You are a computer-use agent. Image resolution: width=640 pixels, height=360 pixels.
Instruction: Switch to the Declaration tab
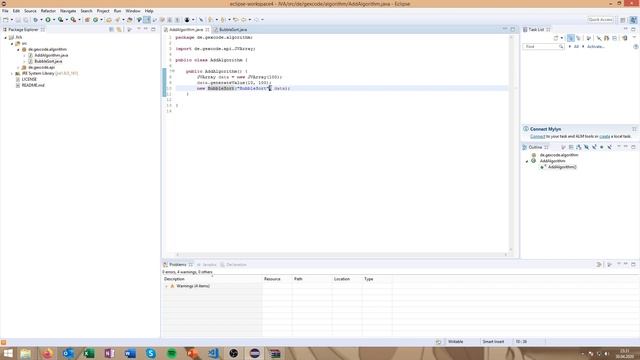pyautogui.click(x=233, y=265)
